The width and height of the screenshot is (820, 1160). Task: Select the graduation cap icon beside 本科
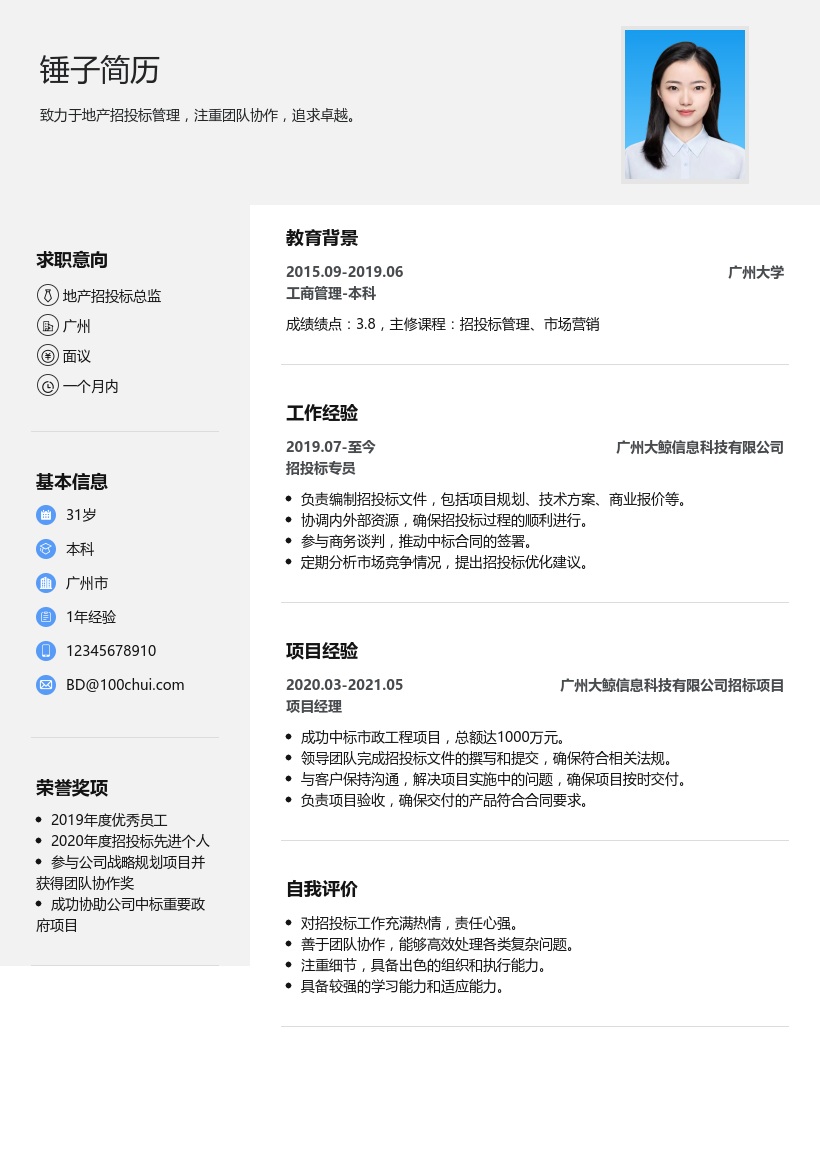[46, 549]
